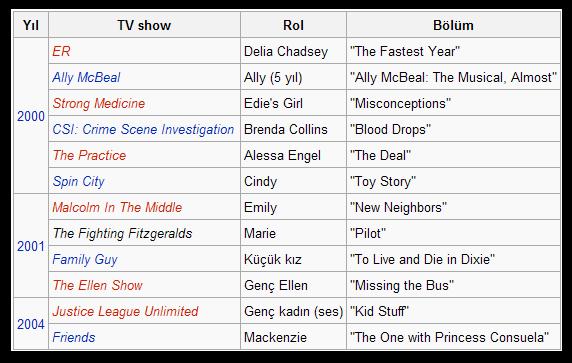Click The Fighting Fitzgeralds title text
The height and width of the screenshot is (363, 572).
123,233
